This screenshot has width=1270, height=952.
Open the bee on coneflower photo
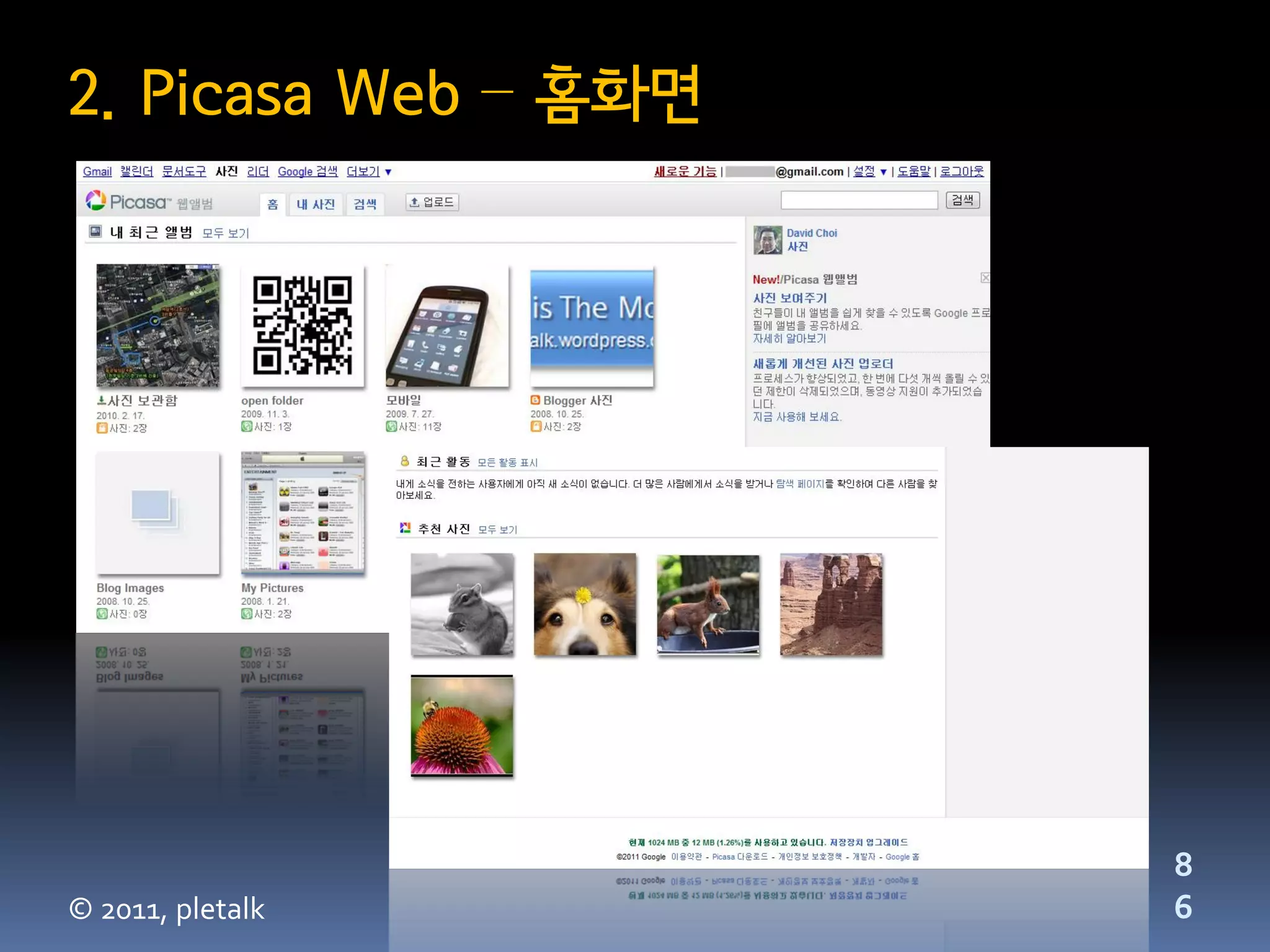462,725
